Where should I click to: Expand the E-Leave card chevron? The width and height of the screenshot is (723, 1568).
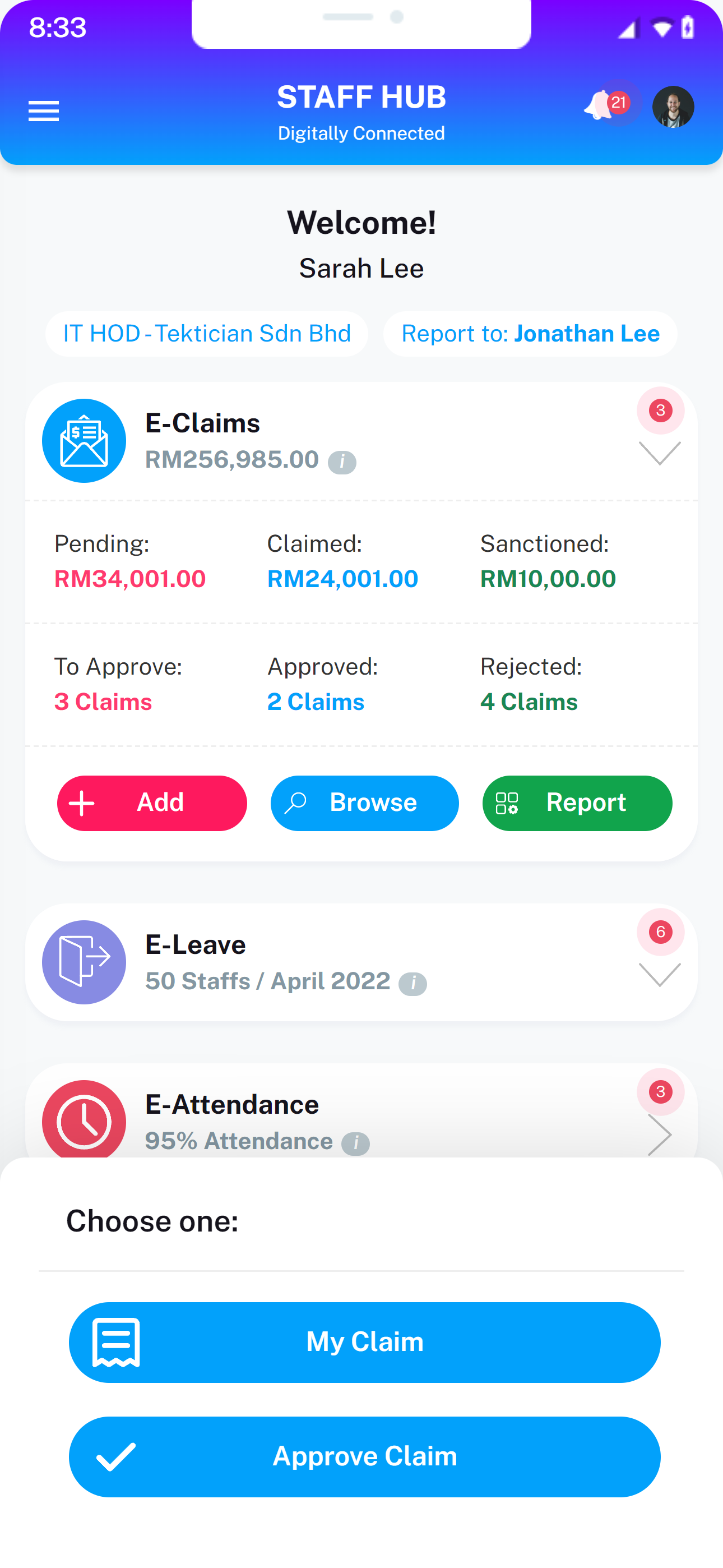[660, 975]
